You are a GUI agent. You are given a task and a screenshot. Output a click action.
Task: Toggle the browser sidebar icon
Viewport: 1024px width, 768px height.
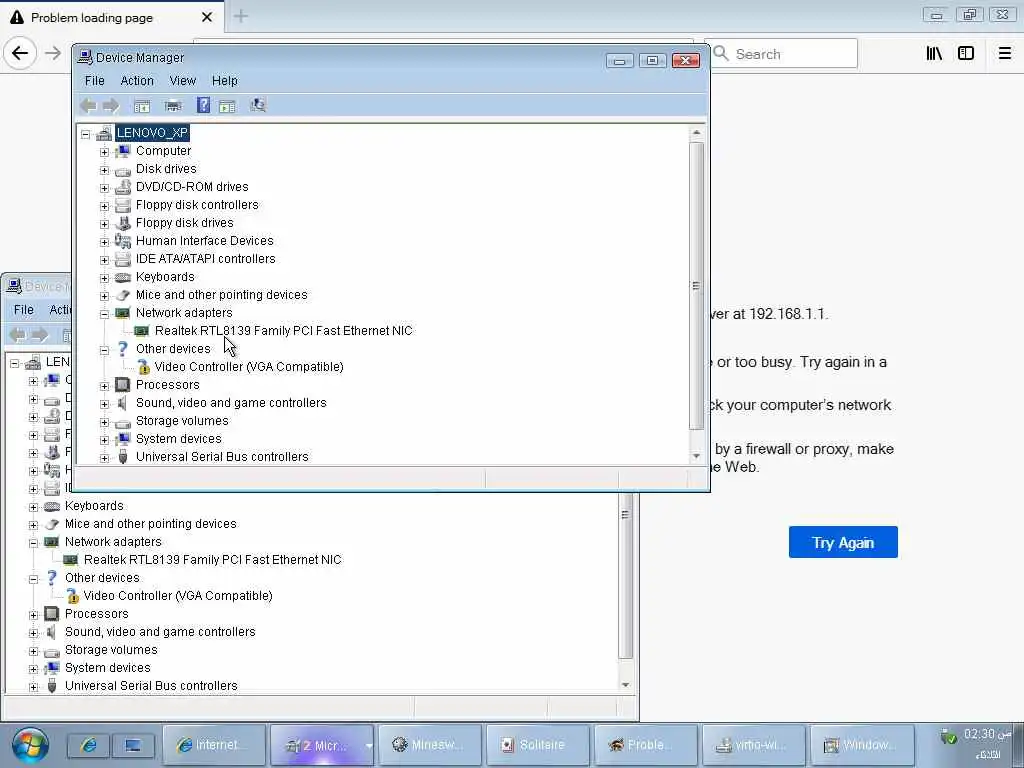966,54
